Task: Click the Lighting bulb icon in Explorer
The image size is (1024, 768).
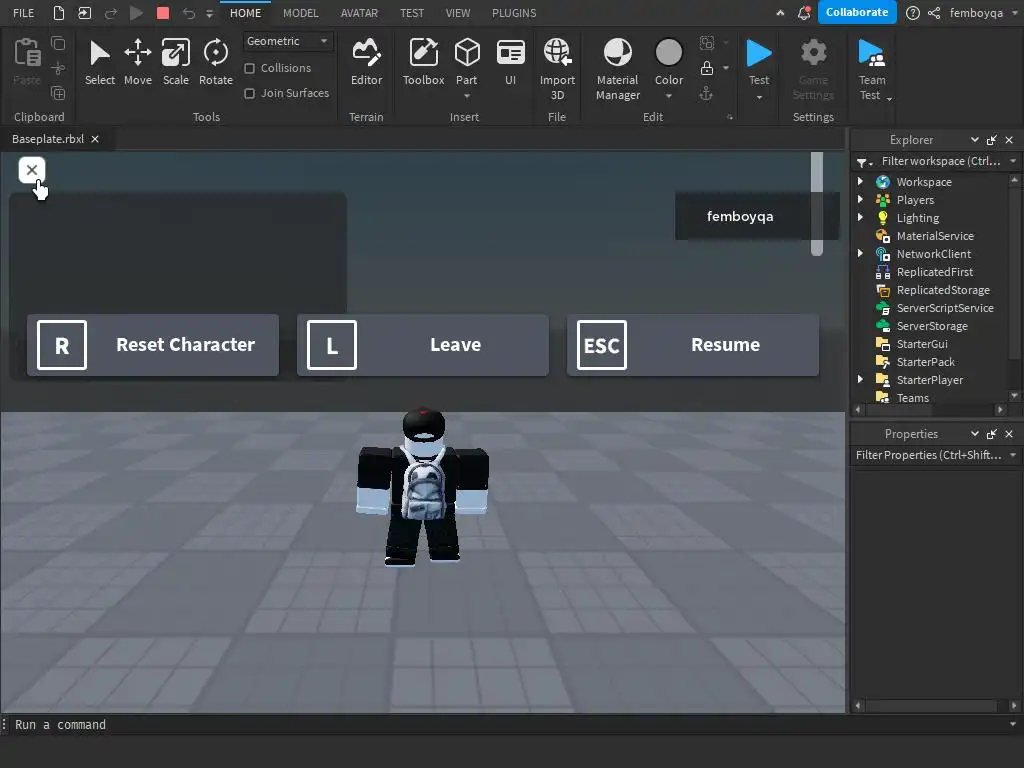Action: [883, 218]
